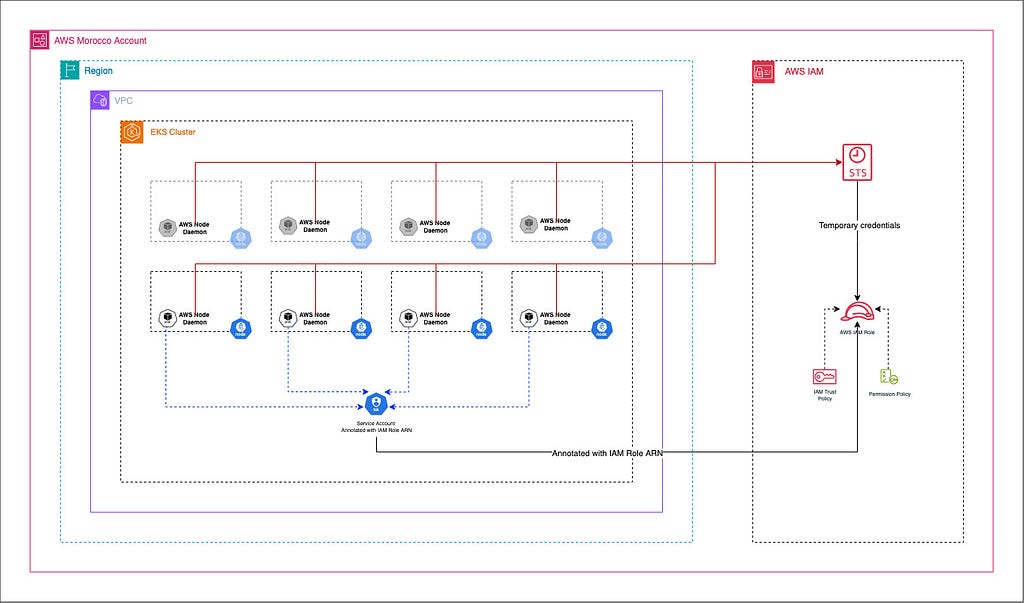Select the blue node badge on the third bottom-row box
Image resolution: width=1024 pixels, height=603 pixels.
481,329
